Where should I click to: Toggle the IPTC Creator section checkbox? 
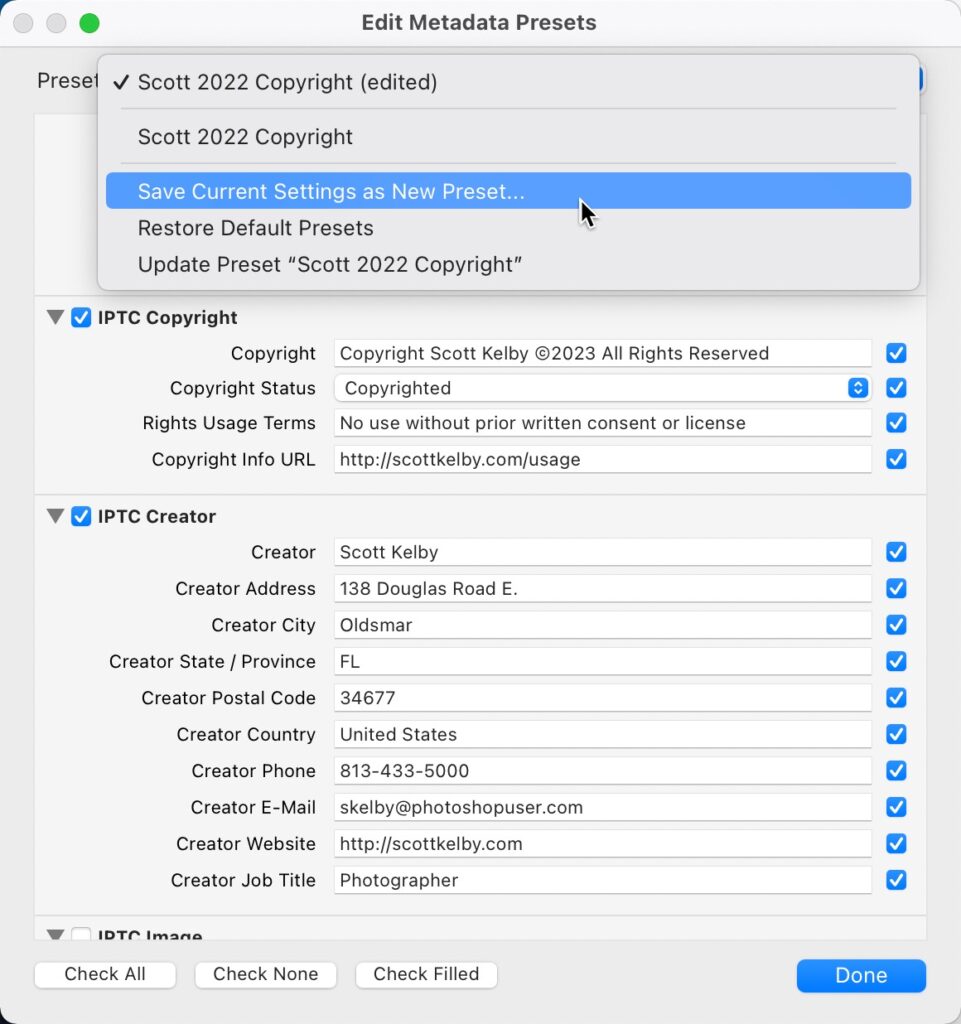[x=81, y=516]
